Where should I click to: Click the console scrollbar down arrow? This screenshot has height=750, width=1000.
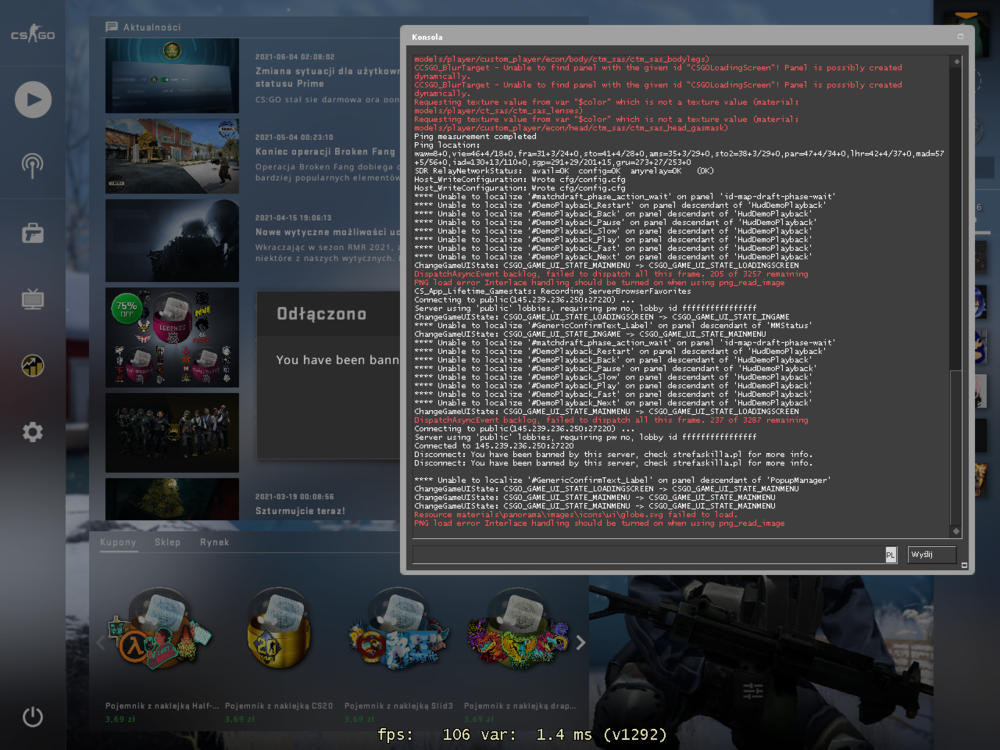click(956, 531)
